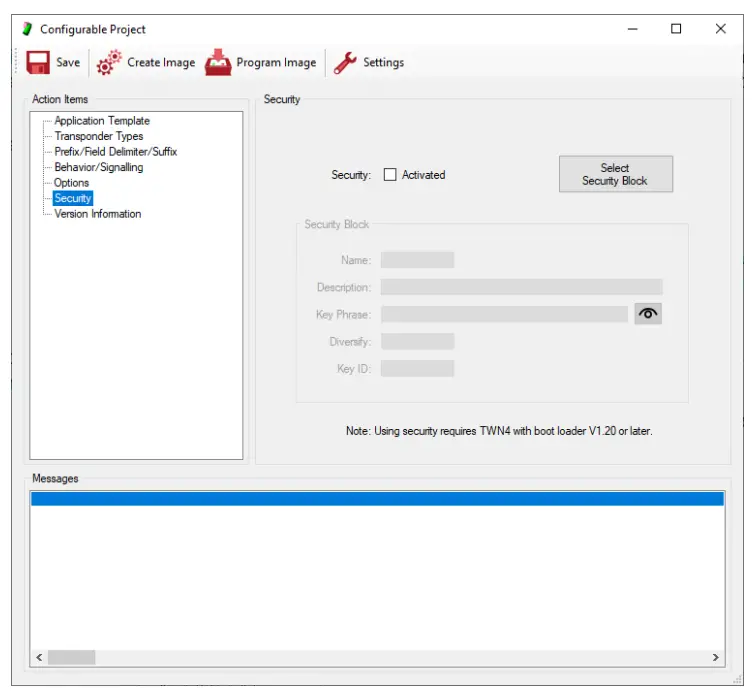The width and height of the screenshot is (752, 694).
Task: Select Version Information tree item
Action: coord(97,214)
